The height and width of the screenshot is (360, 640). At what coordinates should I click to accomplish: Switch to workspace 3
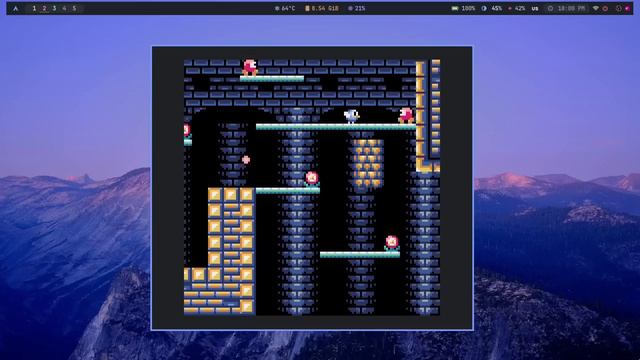click(54, 8)
